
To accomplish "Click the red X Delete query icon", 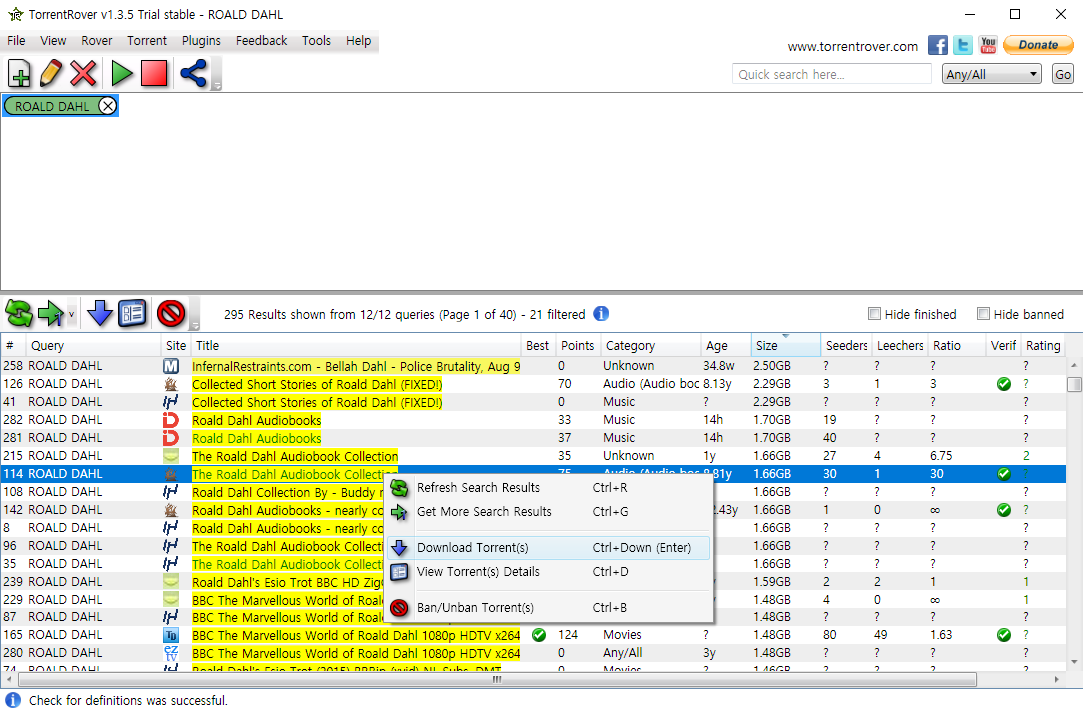I will point(83,73).
